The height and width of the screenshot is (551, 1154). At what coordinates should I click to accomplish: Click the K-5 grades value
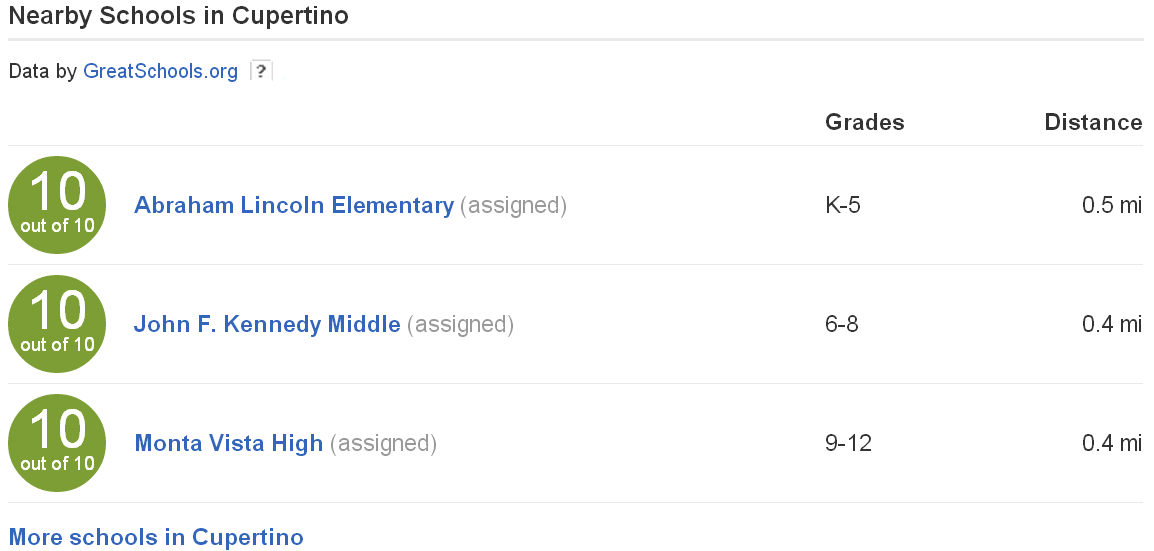click(843, 205)
